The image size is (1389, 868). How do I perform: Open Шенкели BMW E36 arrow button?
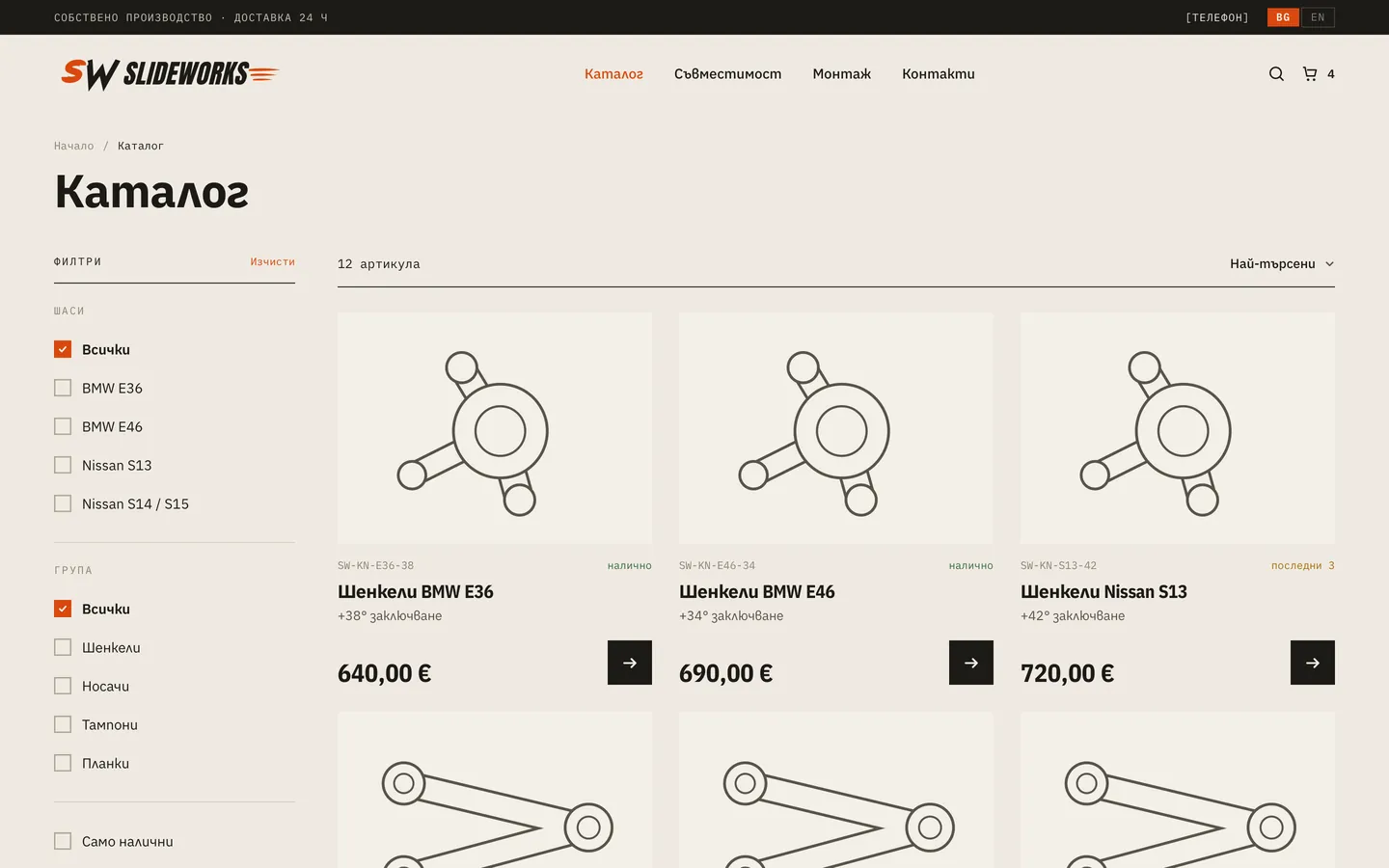coord(630,663)
